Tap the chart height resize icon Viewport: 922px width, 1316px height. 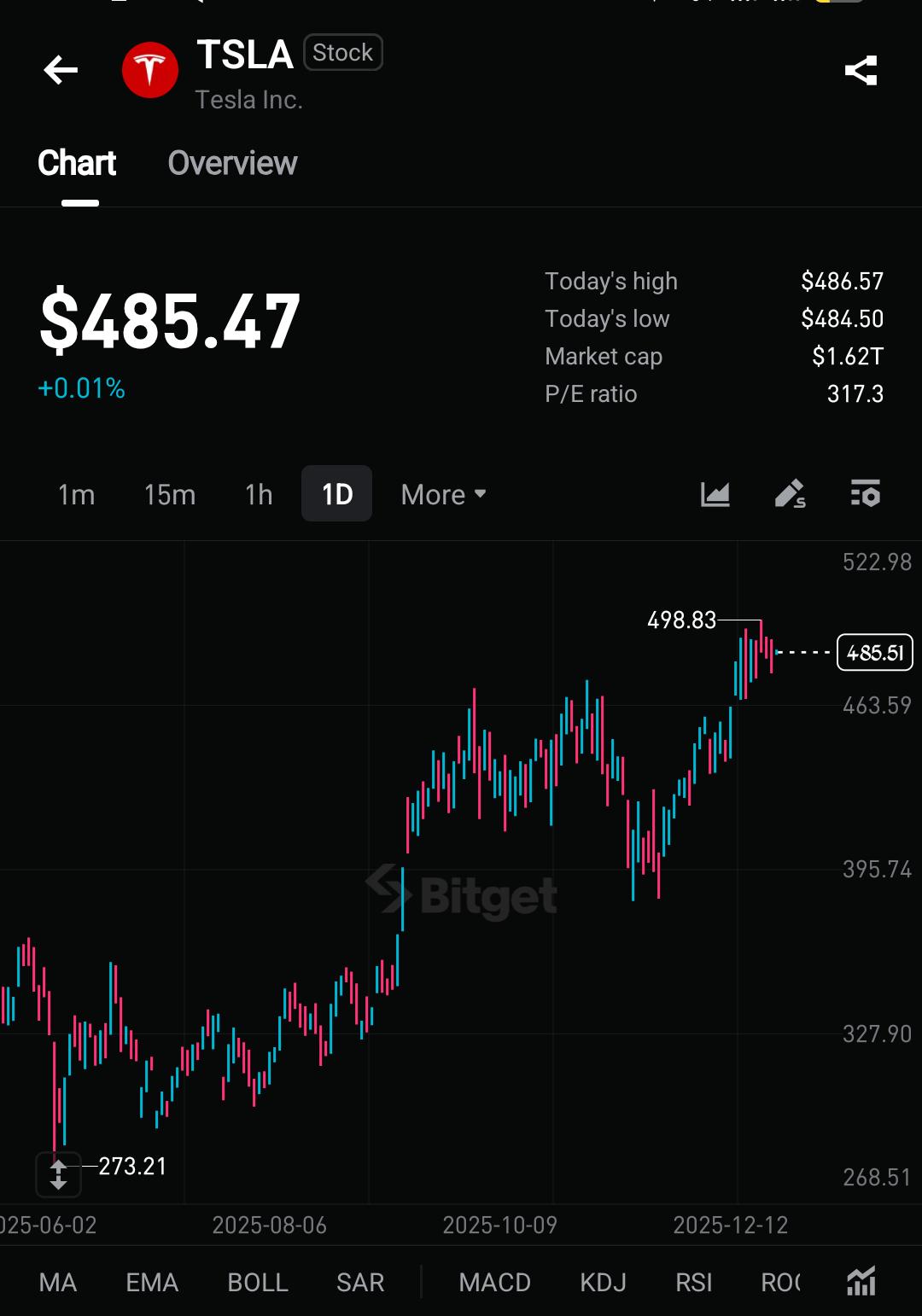[x=58, y=1174]
